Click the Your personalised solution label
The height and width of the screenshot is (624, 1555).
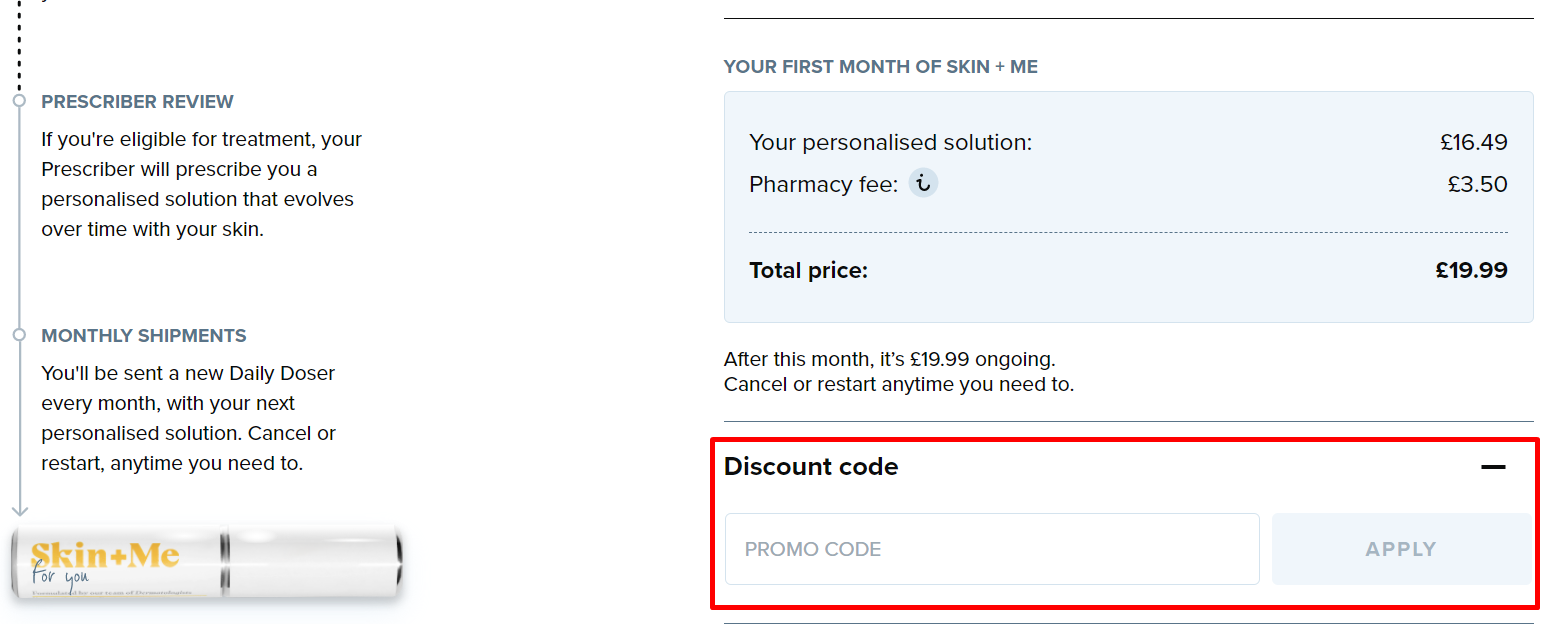(890, 143)
